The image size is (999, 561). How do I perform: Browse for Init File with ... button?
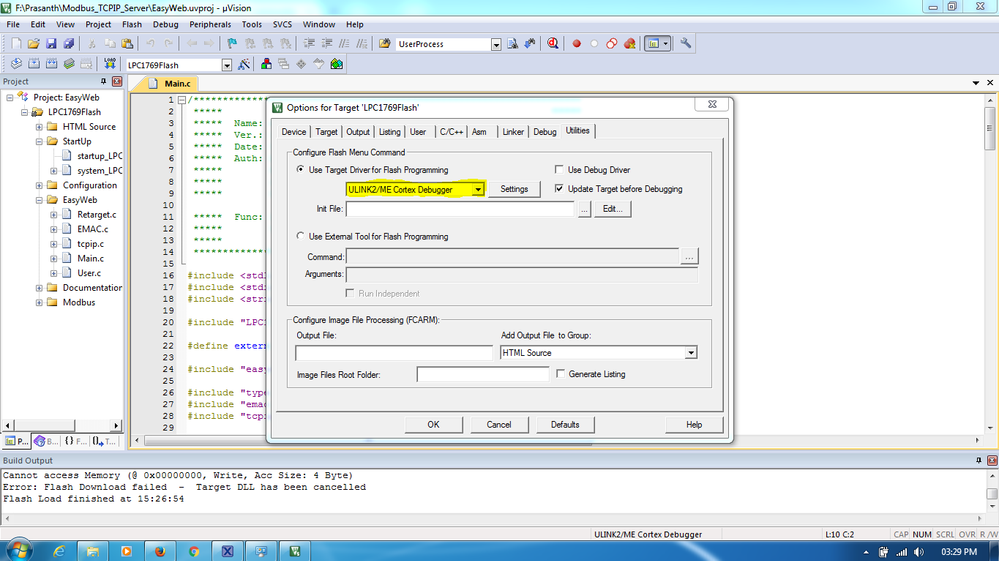(x=584, y=209)
